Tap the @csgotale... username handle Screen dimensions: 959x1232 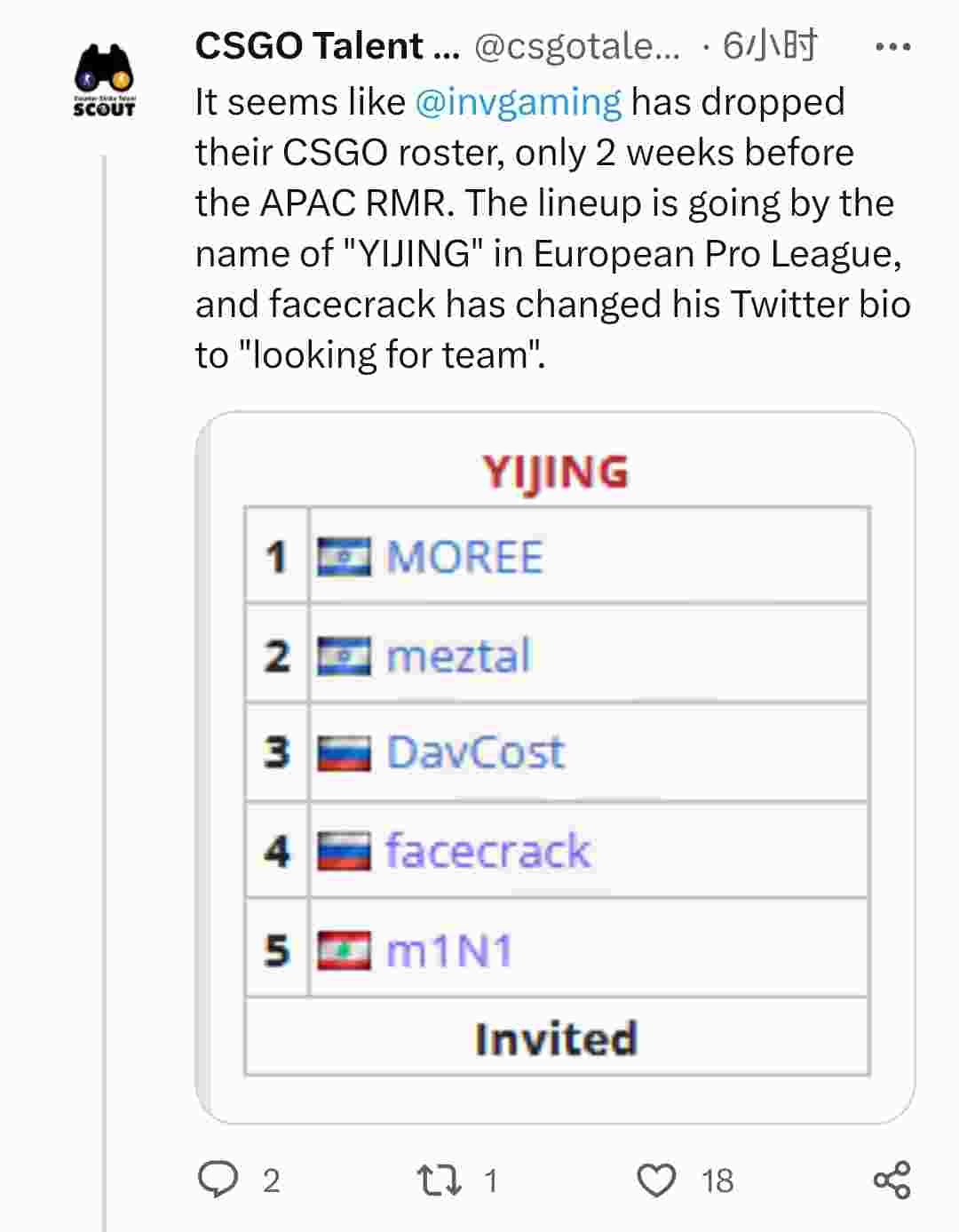[x=577, y=46]
